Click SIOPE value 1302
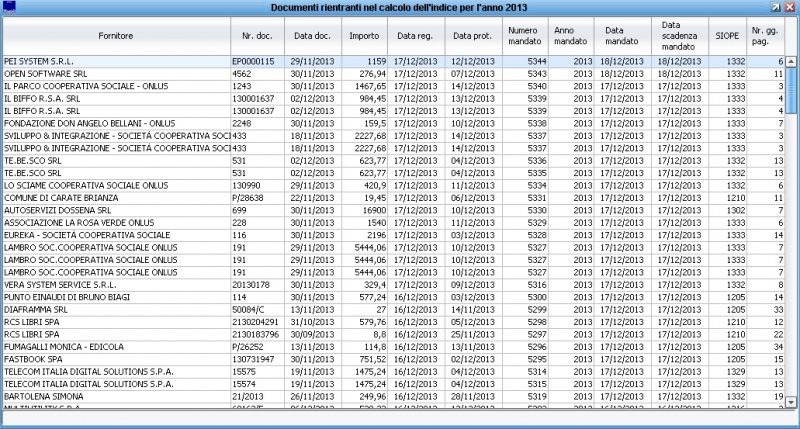Viewport: 800px width, 429px height. coord(736,210)
